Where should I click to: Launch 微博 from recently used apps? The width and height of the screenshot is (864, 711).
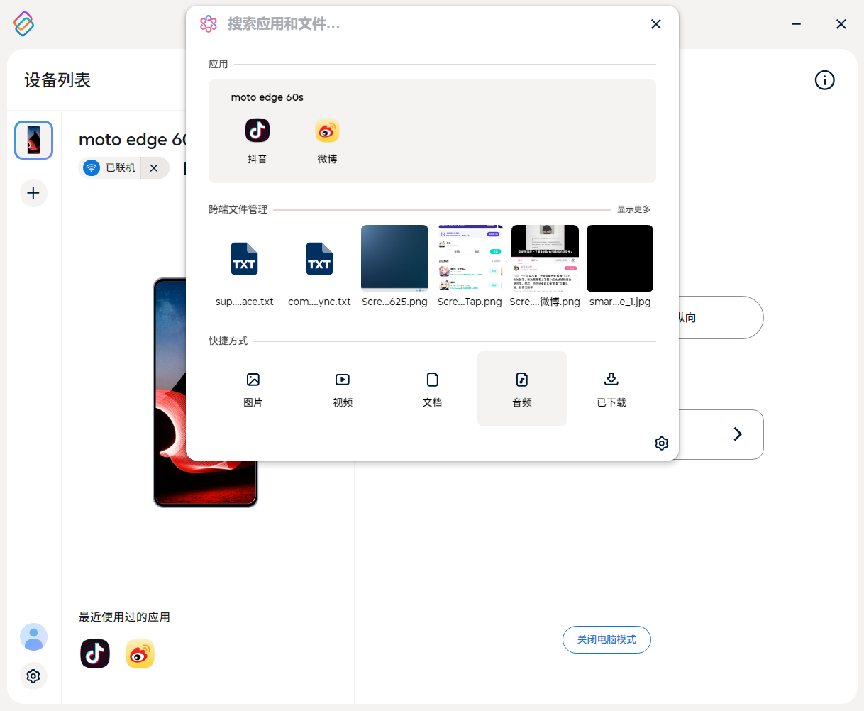[140, 654]
